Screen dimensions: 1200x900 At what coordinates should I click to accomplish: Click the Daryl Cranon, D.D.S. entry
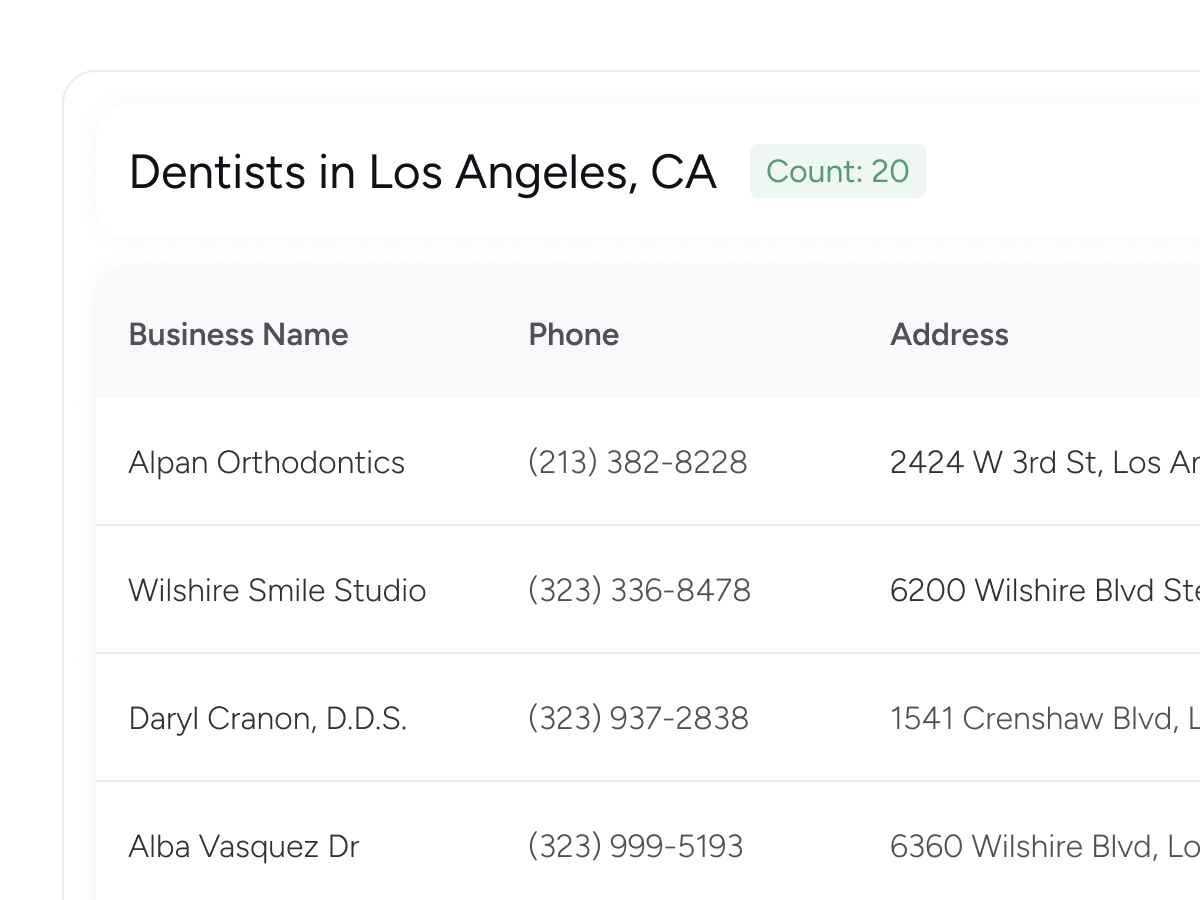[x=268, y=718]
